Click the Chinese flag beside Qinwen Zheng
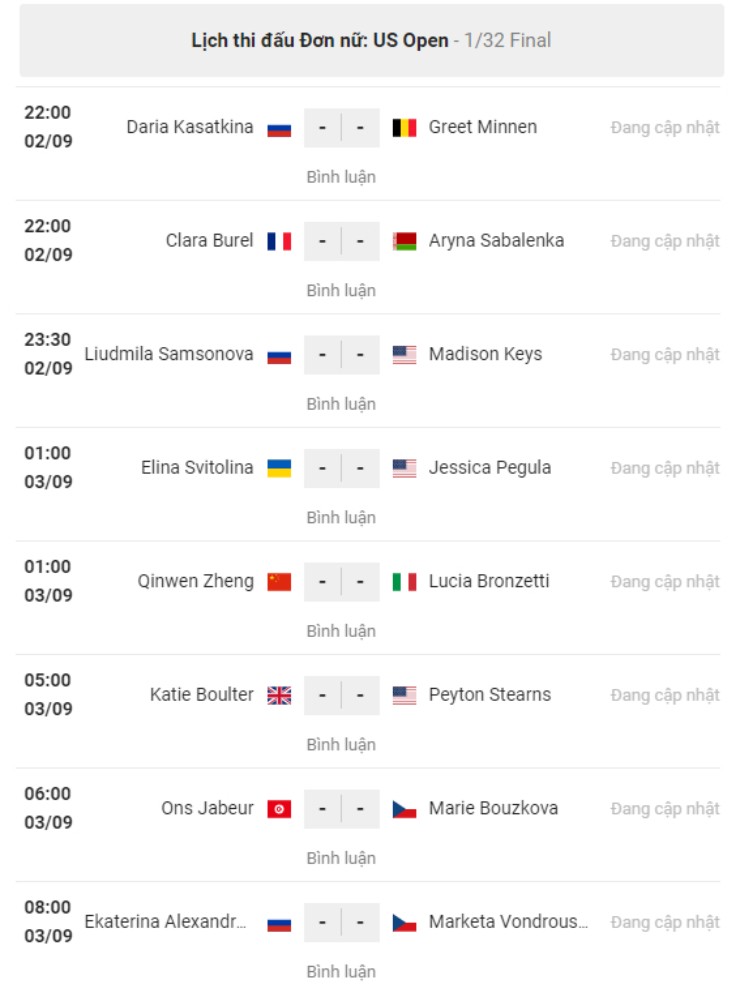 click(x=279, y=582)
